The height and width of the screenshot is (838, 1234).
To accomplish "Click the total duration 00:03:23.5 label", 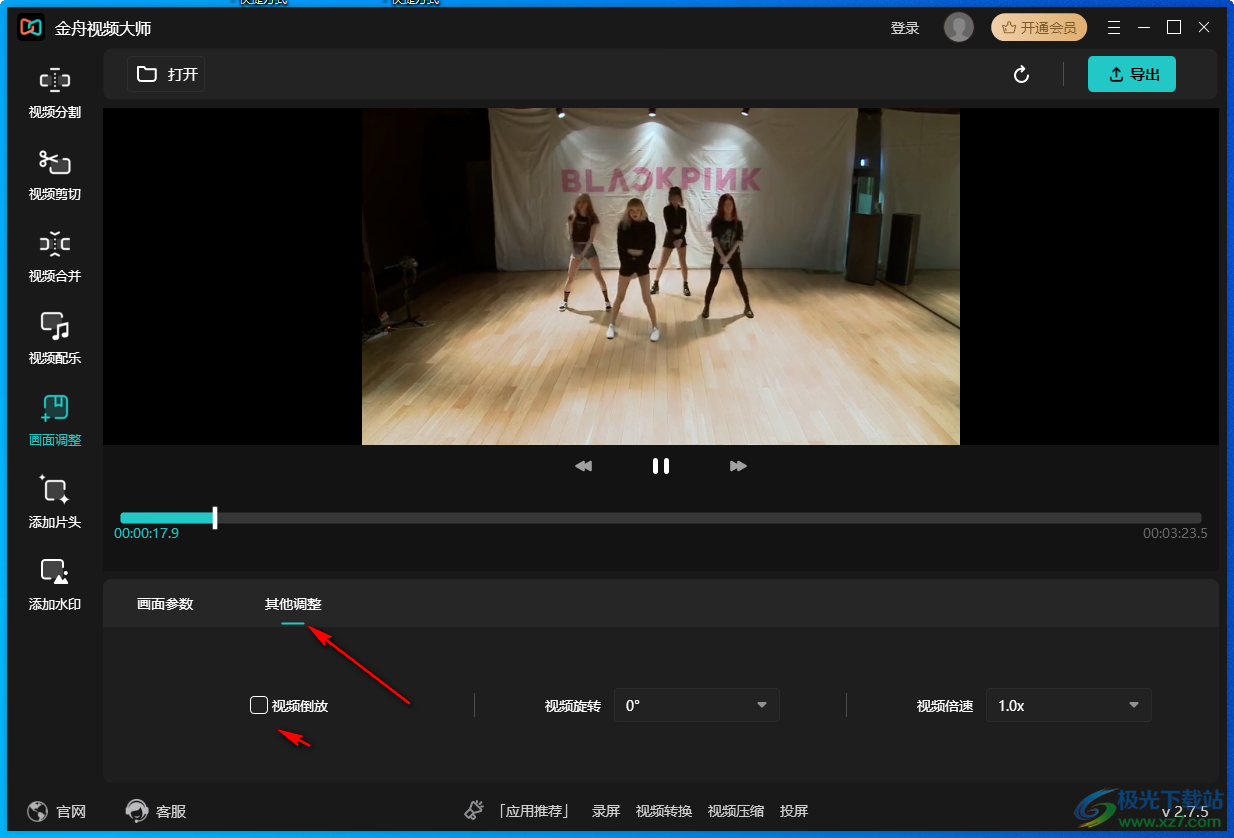I will click(1175, 533).
